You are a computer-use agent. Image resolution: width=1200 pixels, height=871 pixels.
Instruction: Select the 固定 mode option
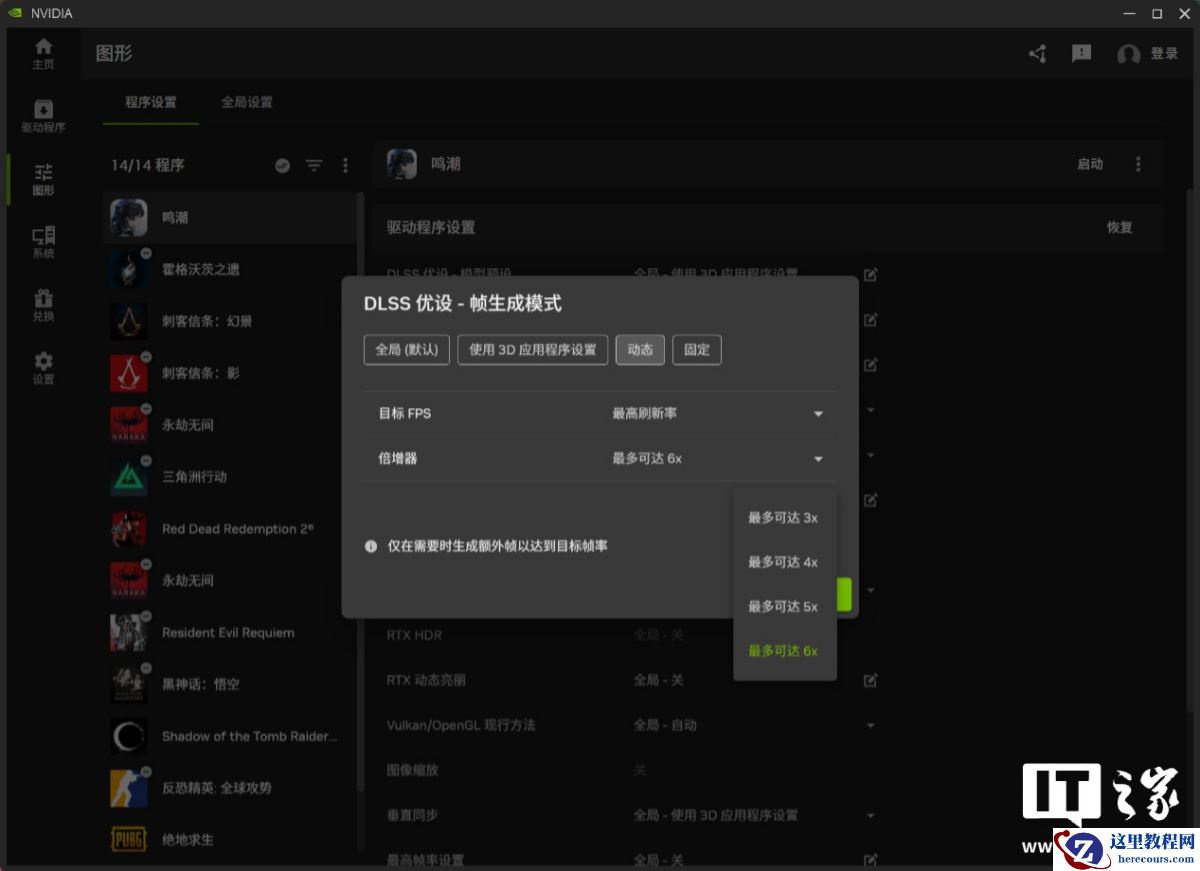tap(697, 350)
